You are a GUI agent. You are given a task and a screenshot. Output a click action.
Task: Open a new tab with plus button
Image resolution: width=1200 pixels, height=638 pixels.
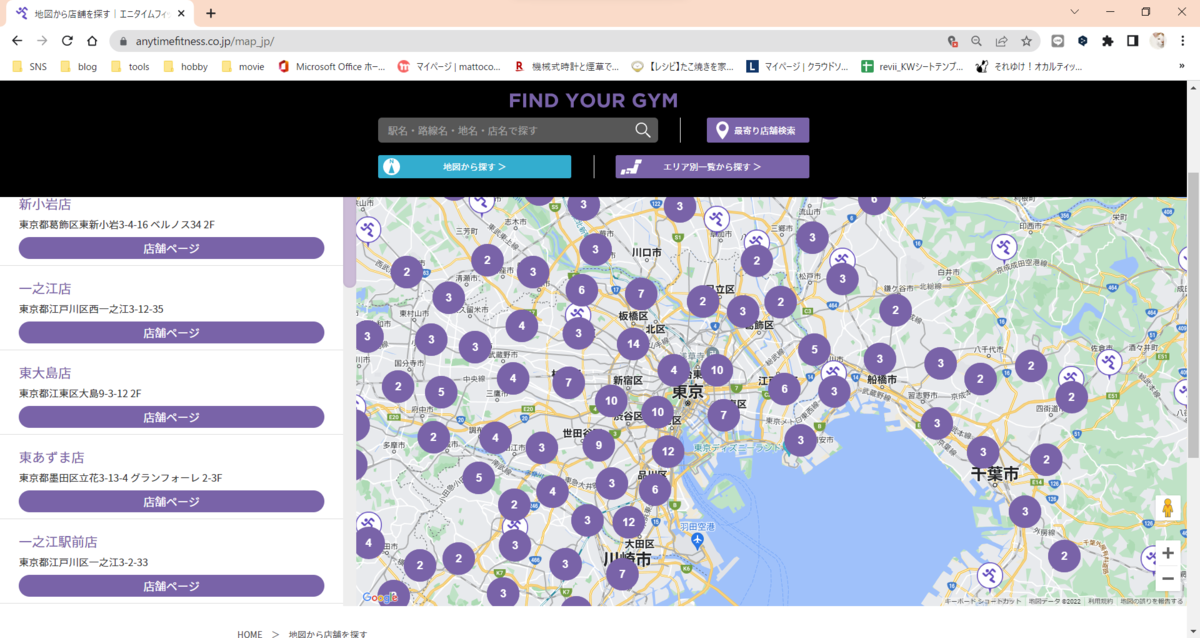(211, 14)
